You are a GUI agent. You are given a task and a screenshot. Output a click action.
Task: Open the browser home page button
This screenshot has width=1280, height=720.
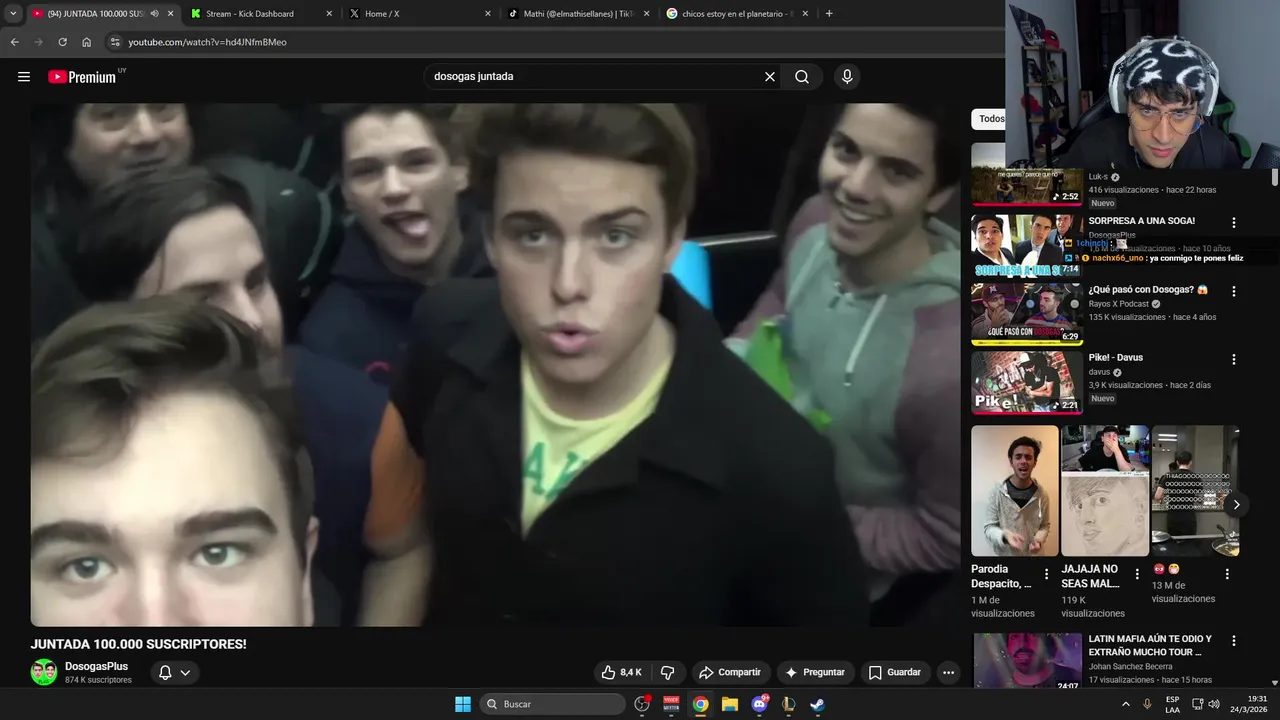pyautogui.click(x=86, y=42)
